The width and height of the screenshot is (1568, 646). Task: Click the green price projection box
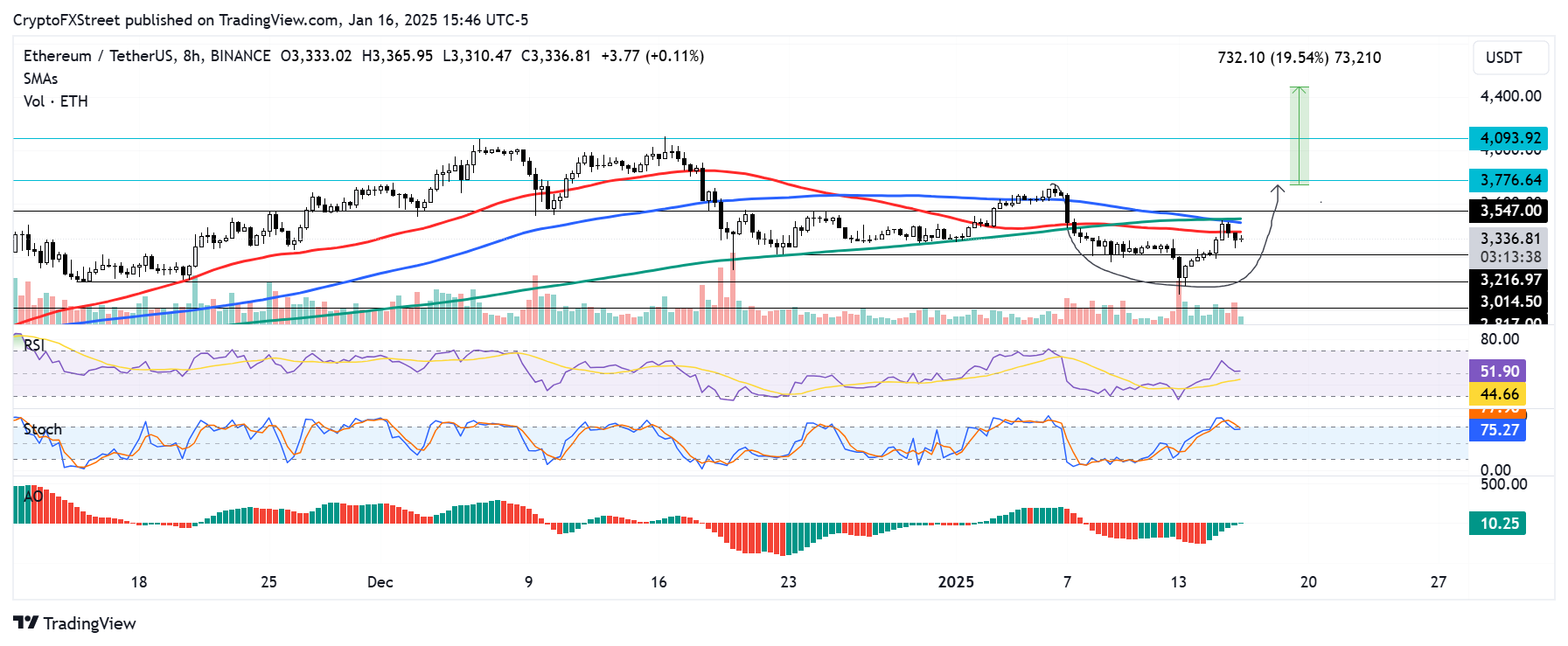(1300, 135)
